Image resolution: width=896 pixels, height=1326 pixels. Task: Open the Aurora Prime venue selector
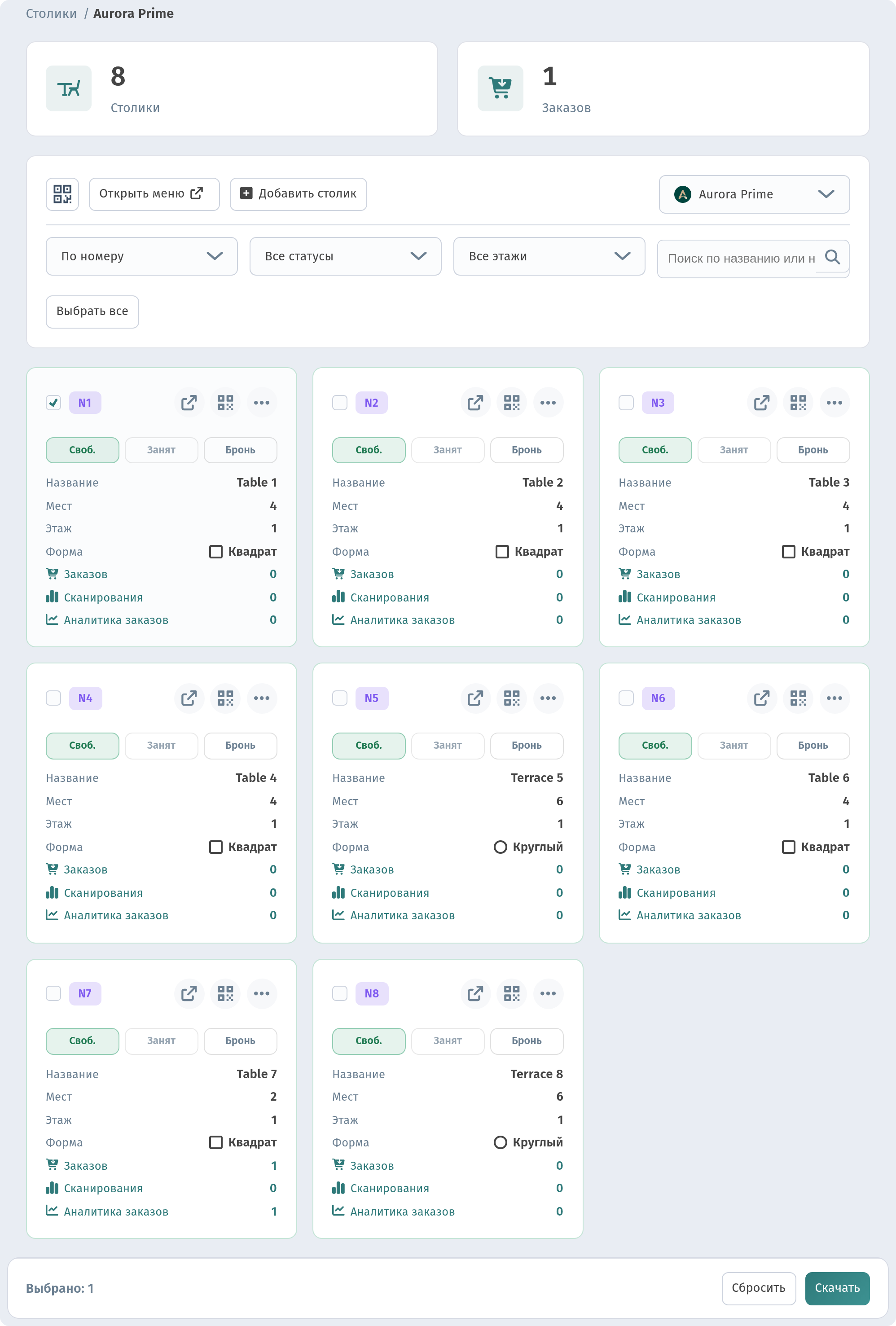[x=754, y=194]
